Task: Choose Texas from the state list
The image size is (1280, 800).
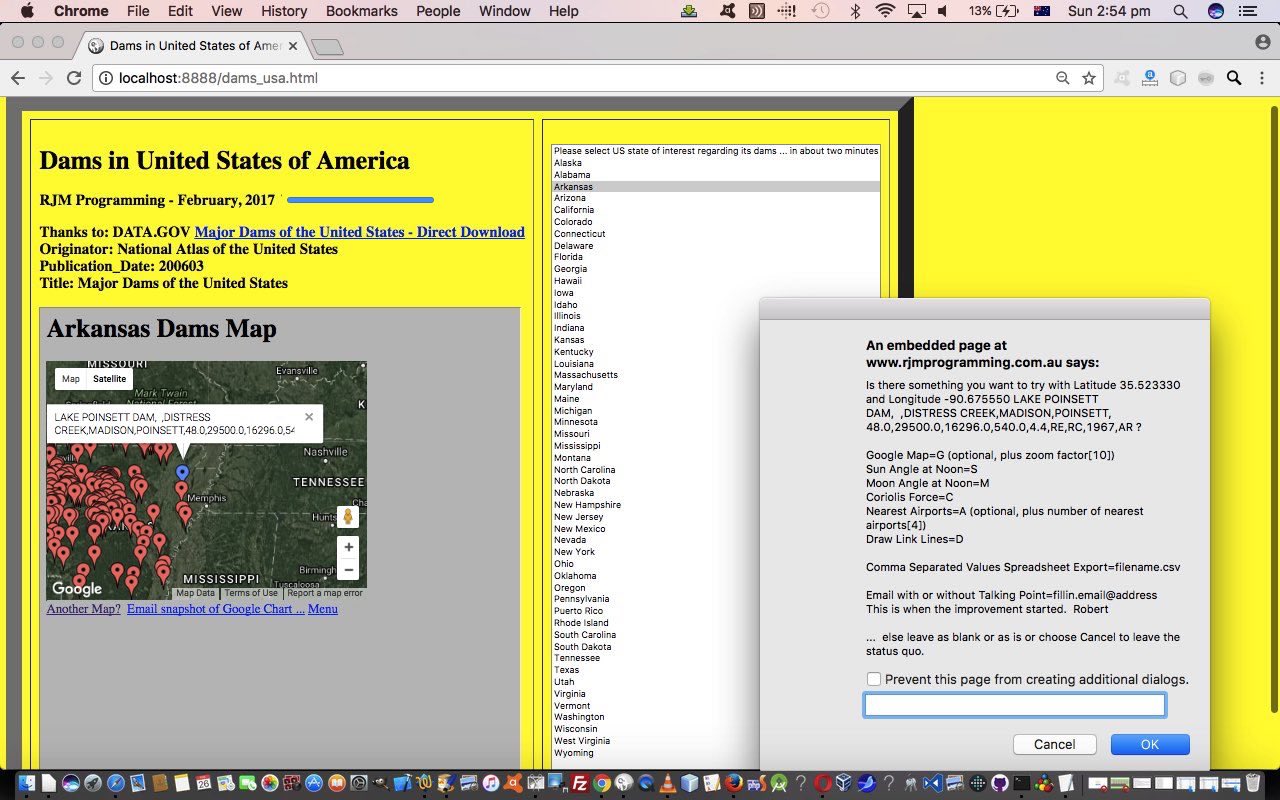Action: [716, 670]
